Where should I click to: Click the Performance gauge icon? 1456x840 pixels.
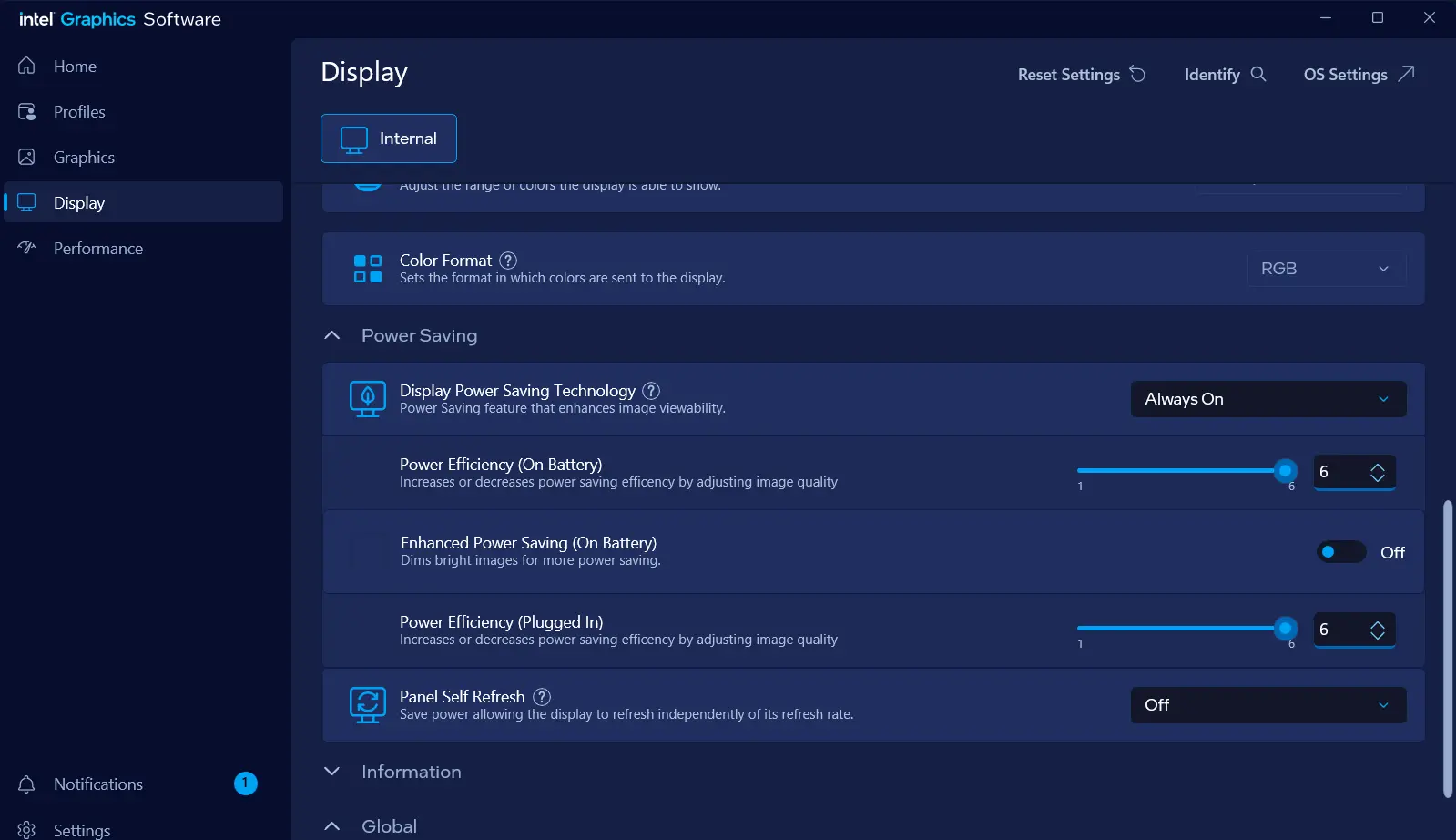pos(26,248)
